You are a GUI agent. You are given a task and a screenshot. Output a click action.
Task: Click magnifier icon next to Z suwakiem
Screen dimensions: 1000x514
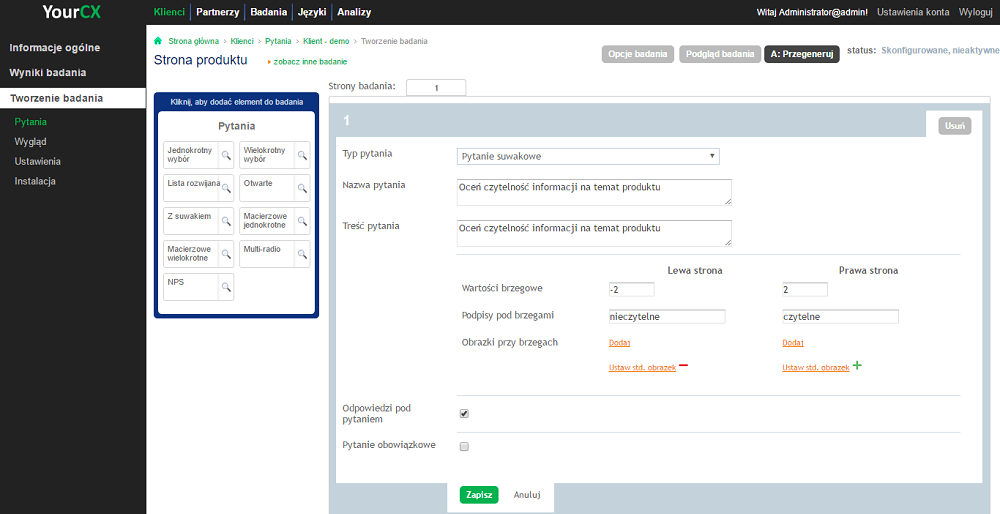[x=226, y=221]
